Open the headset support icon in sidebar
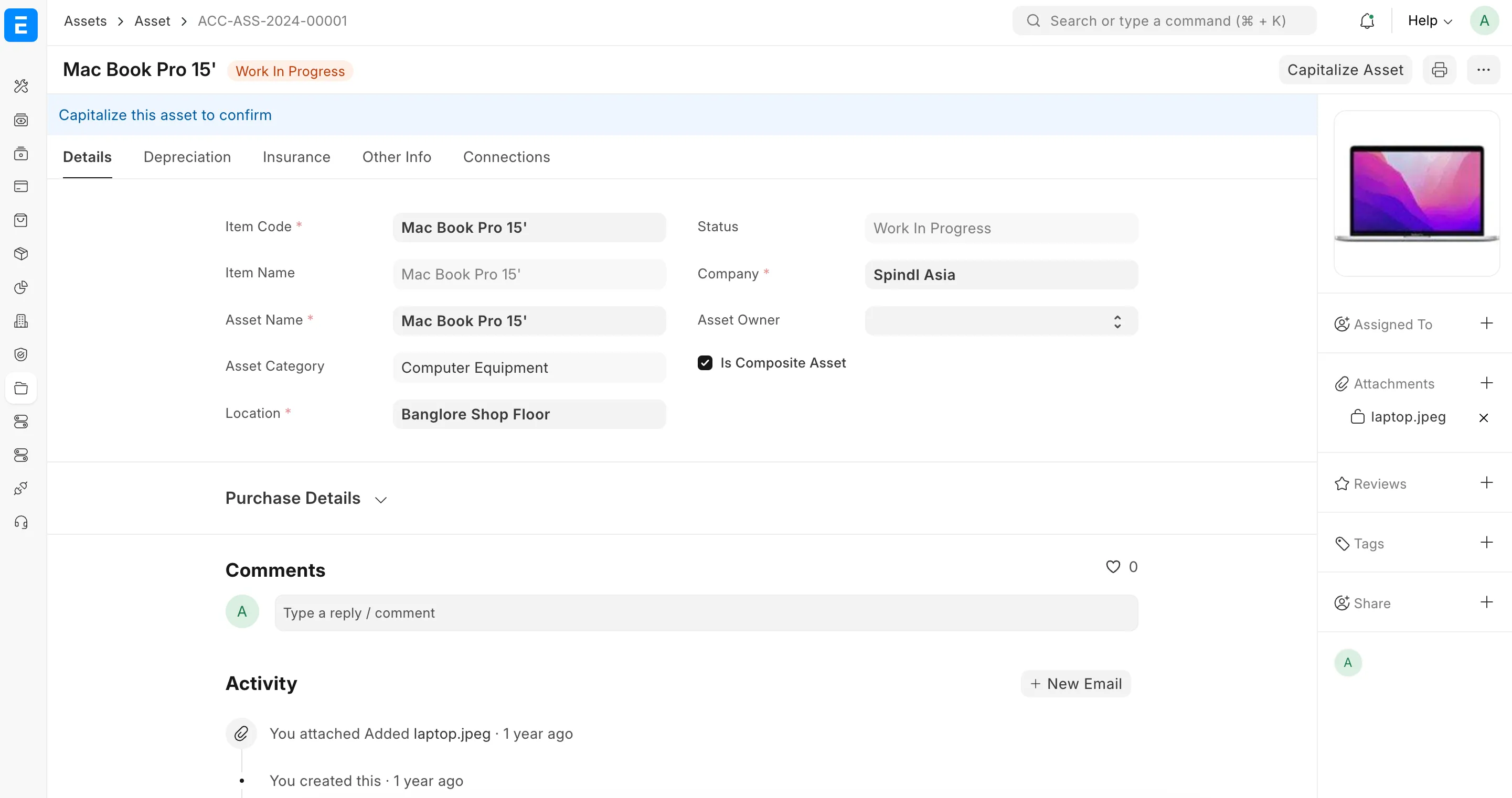 21,522
